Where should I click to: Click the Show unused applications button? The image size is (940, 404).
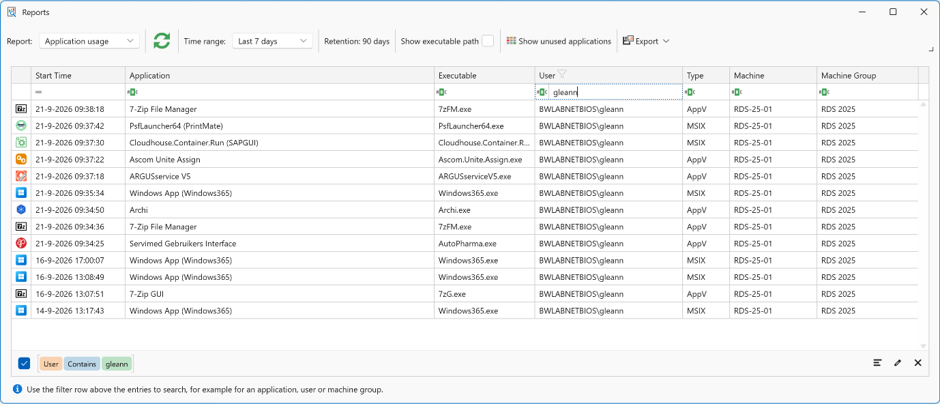point(559,41)
